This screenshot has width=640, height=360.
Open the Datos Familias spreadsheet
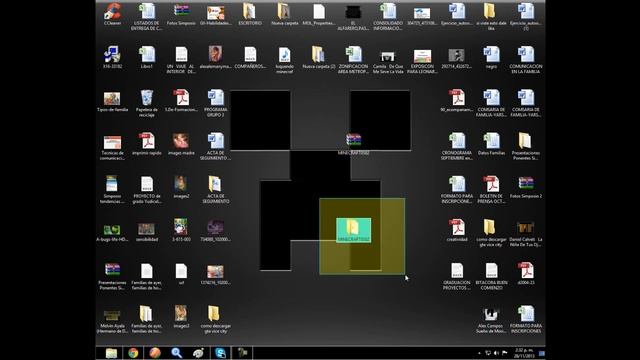491,144
